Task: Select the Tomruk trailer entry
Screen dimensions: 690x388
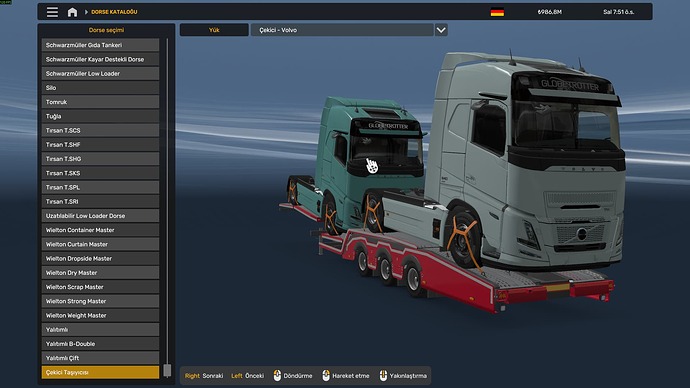Action: click(100, 102)
